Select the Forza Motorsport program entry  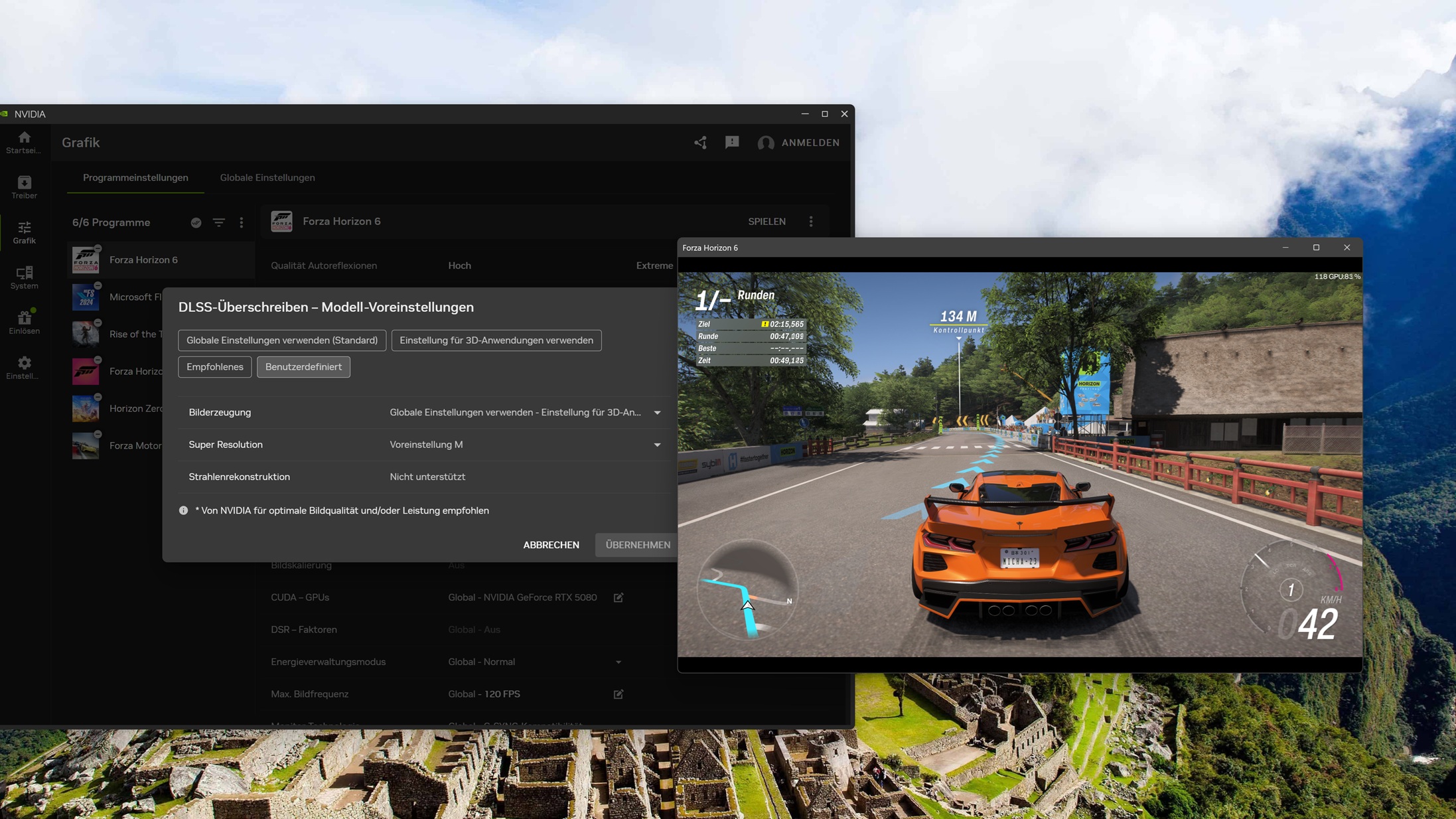[116, 446]
